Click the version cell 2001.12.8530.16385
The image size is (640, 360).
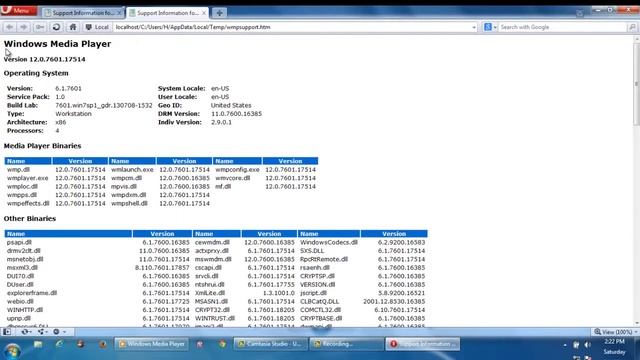(394, 302)
